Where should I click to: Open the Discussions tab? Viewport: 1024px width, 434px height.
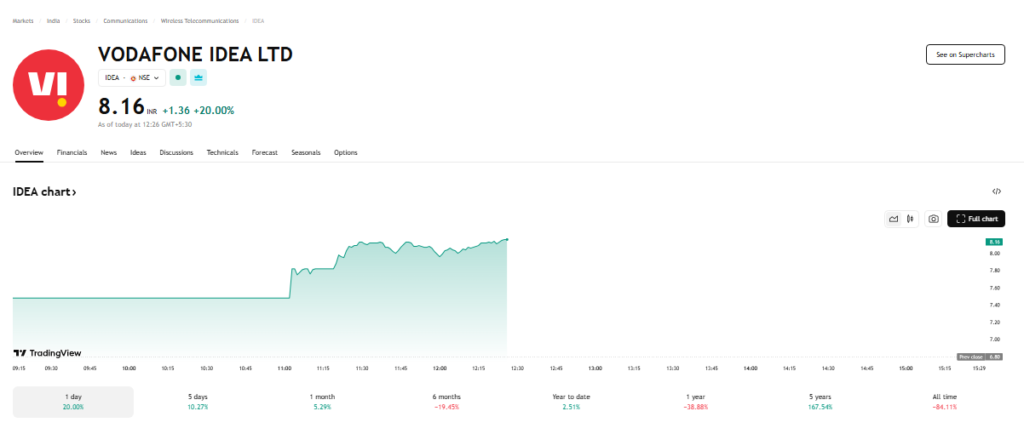[x=176, y=153]
